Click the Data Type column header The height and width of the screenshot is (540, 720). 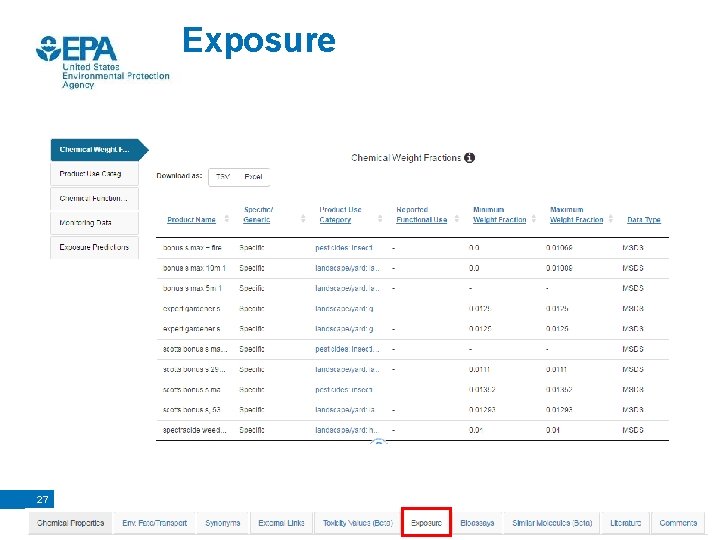coord(644,219)
